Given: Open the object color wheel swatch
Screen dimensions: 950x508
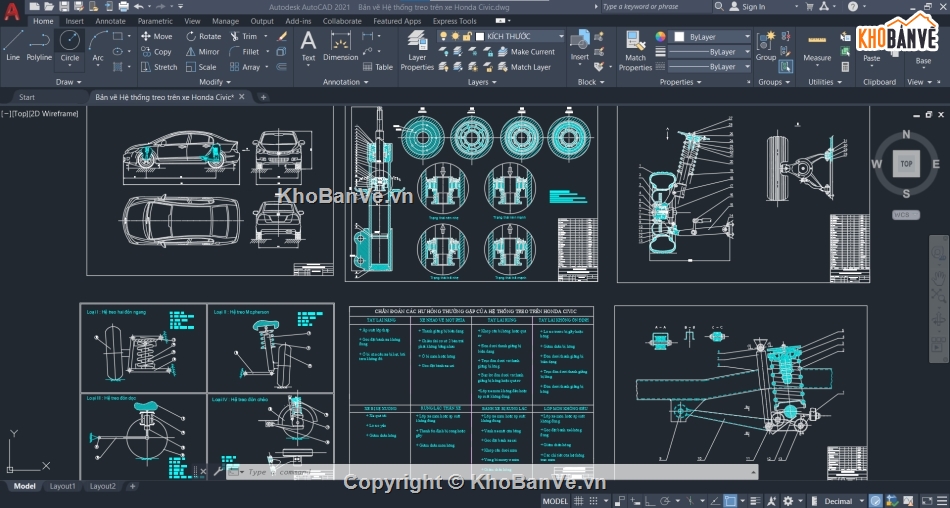Looking at the screenshot, I should tap(660, 36).
